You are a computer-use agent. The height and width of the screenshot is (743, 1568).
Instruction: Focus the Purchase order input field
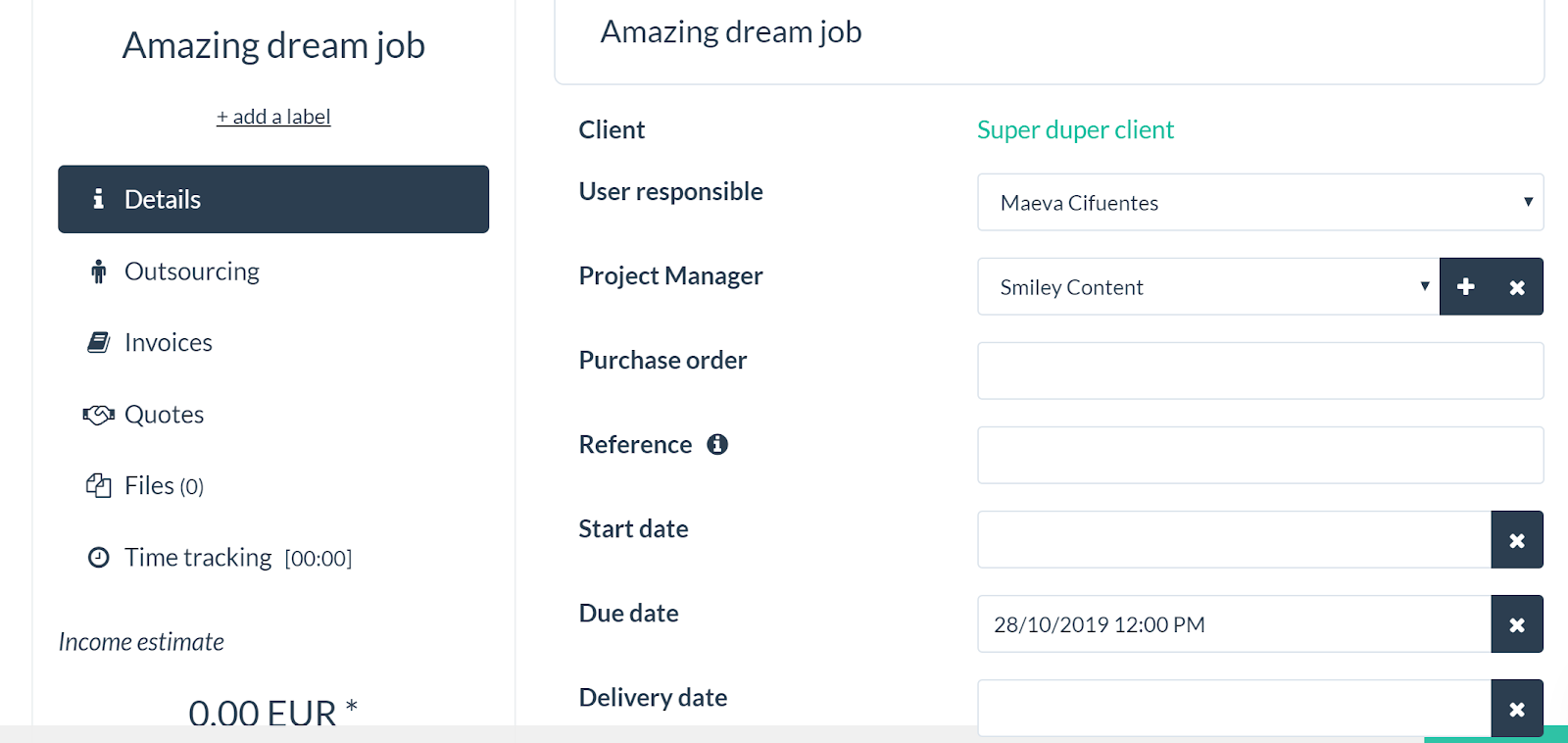coord(1260,371)
